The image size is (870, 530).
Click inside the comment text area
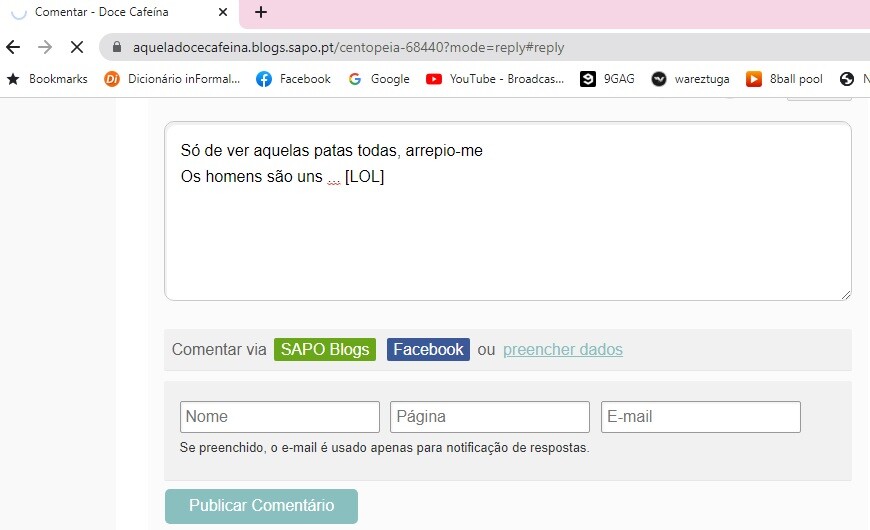click(x=508, y=211)
